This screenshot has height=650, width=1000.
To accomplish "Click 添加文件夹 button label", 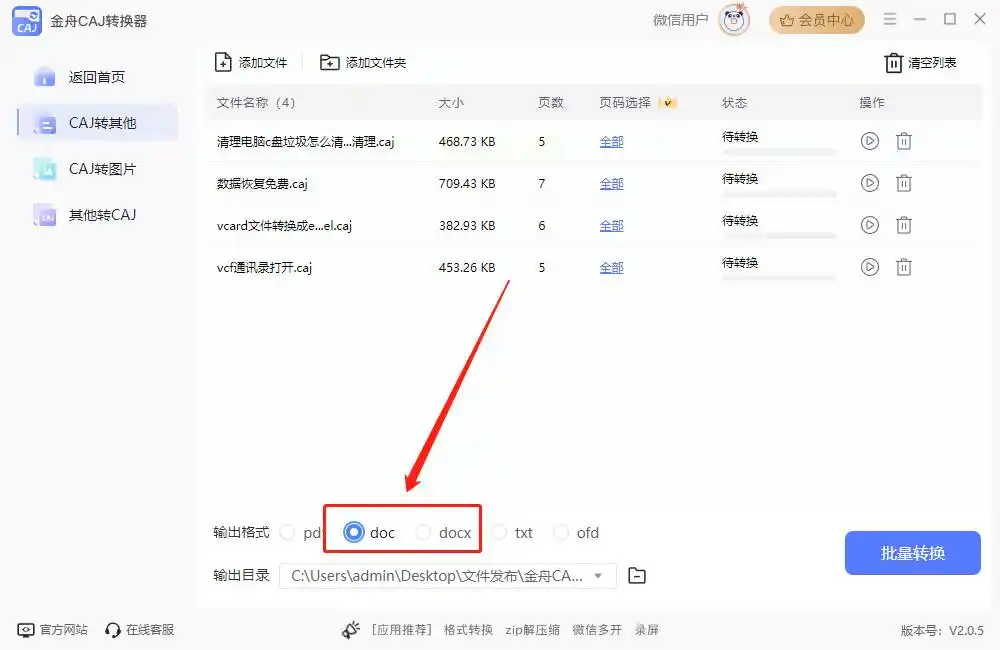I will click(376, 63).
